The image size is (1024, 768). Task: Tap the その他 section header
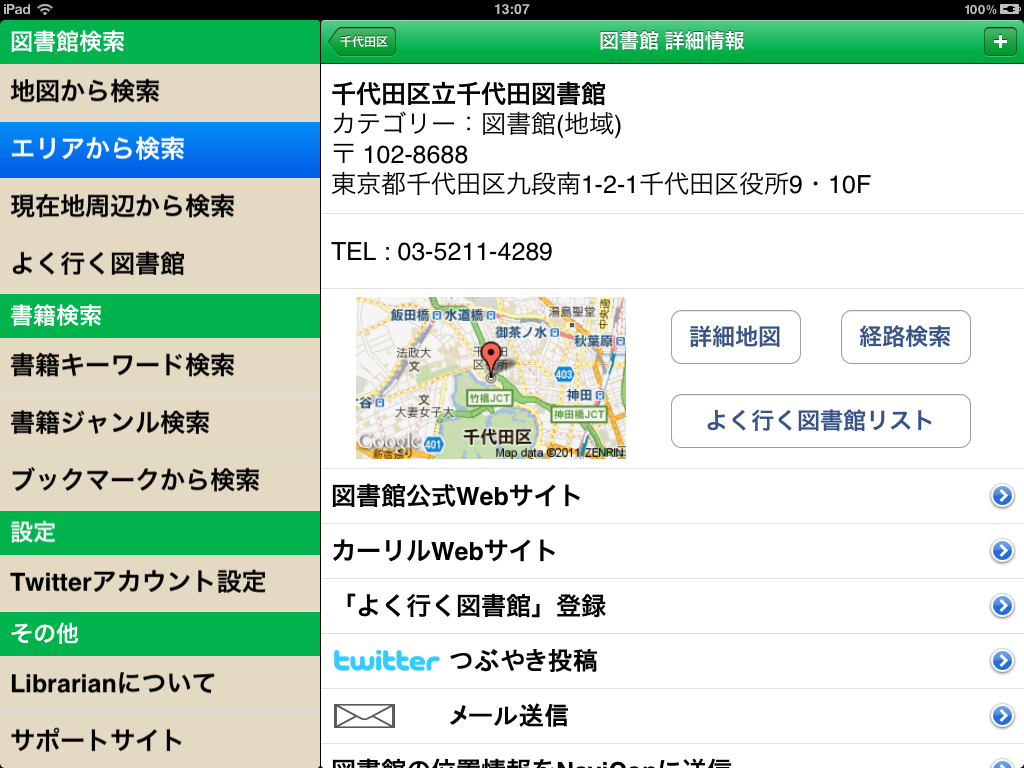160,634
